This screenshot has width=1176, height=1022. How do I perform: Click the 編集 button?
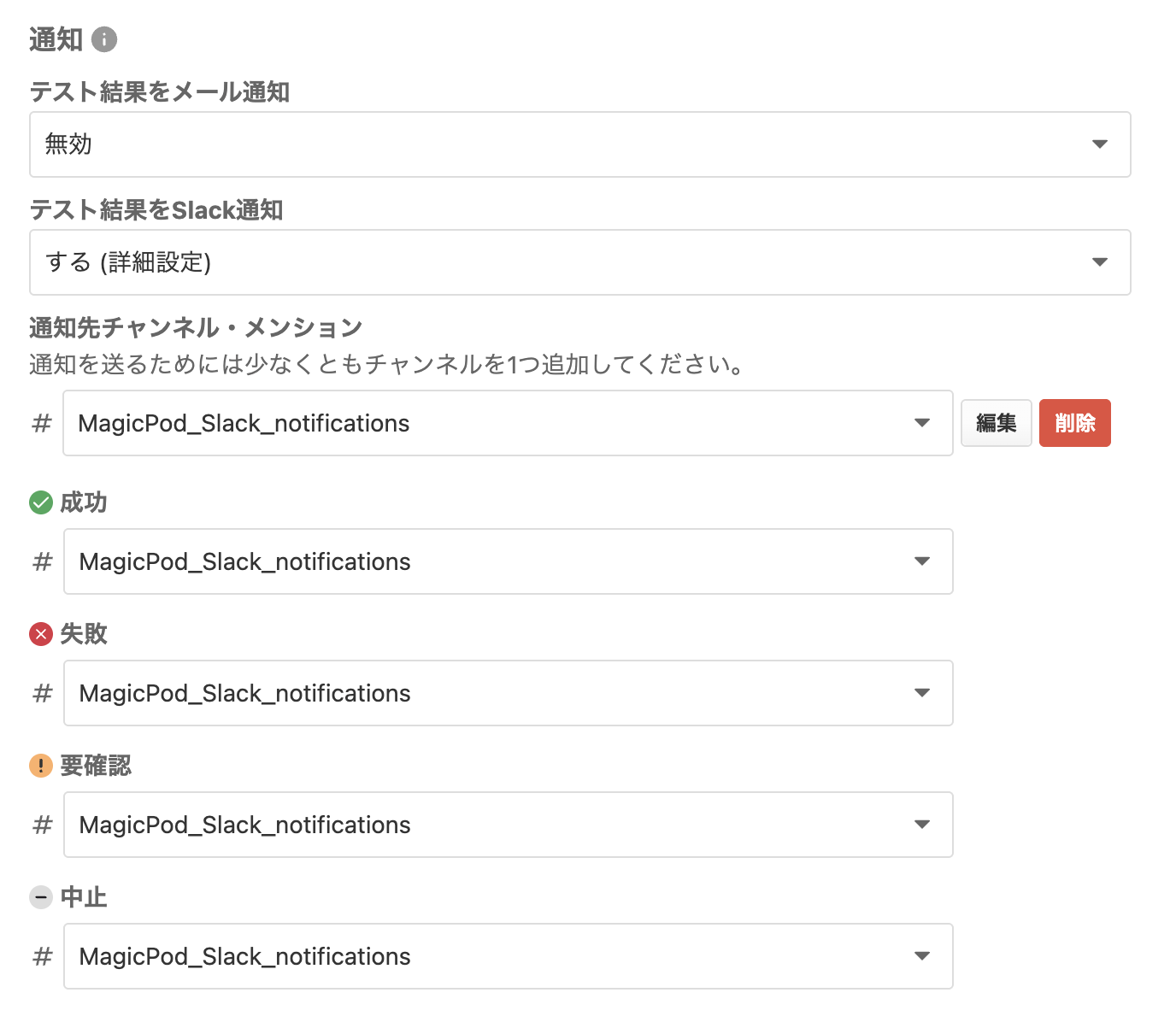click(x=997, y=423)
